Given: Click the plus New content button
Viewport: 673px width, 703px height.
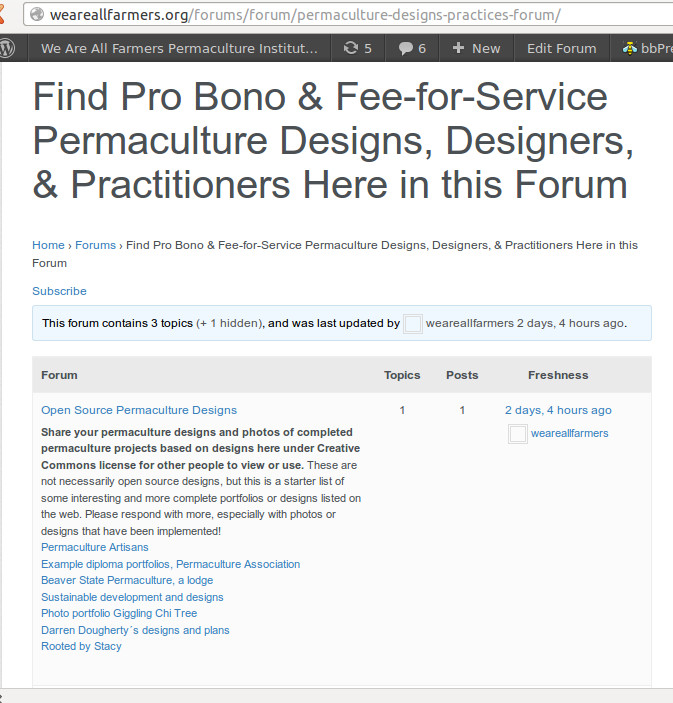Looking at the screenshot, I should click(x=476, y=48).
